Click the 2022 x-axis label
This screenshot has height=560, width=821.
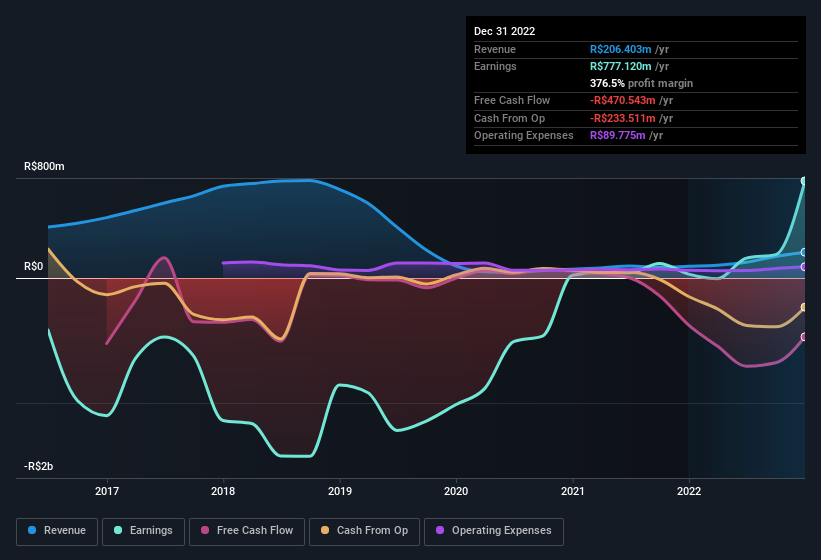pos(689,491)
